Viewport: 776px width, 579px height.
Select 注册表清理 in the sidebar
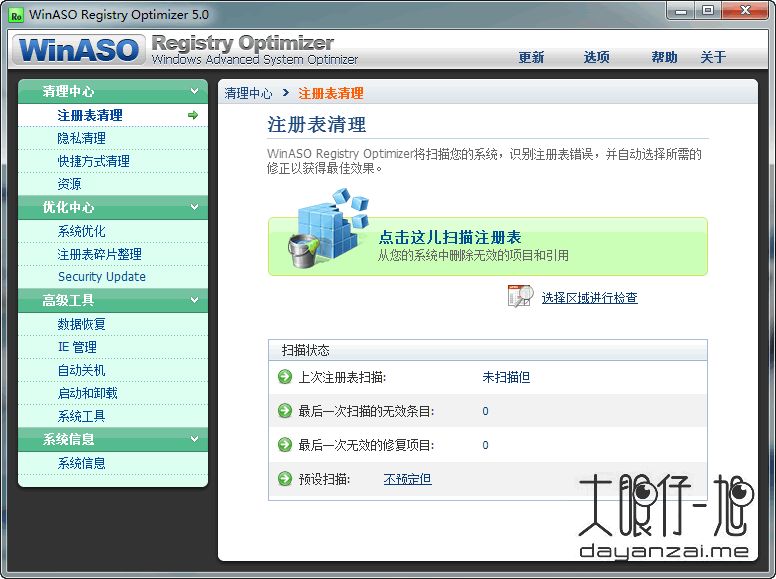pyautogui.click(x=113, y=115)
